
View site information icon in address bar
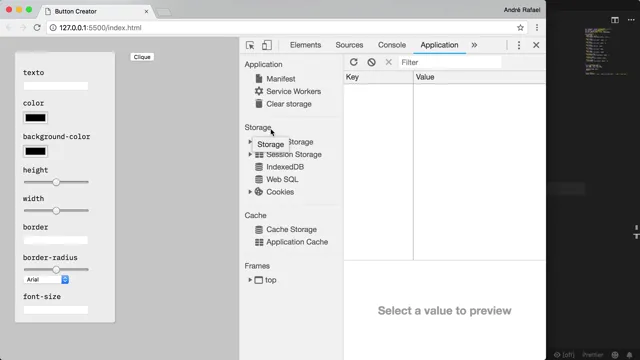click(53, 28)
